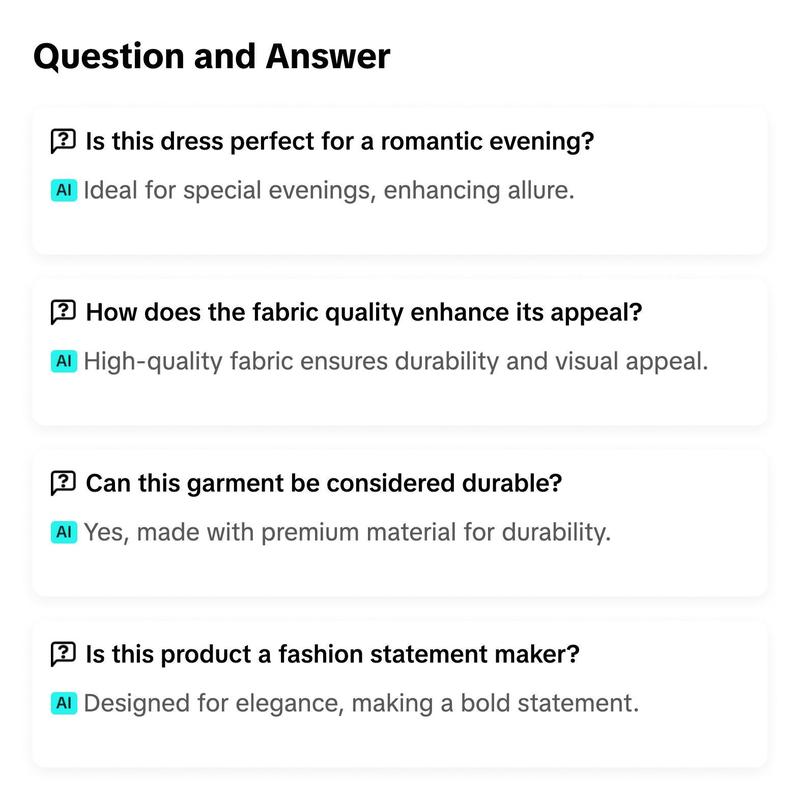Screen dimensions: 800x800
Task: Click the answer about high-quality fabric durability
Action: [396, 361]
